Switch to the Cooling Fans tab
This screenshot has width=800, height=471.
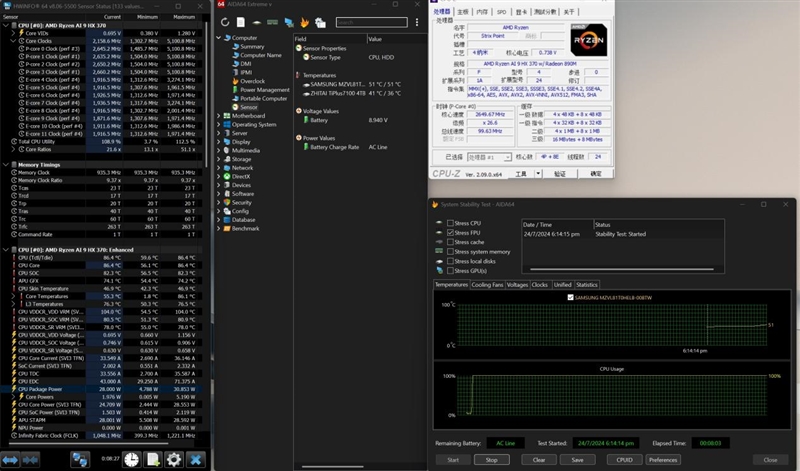[x=487, y=285]
